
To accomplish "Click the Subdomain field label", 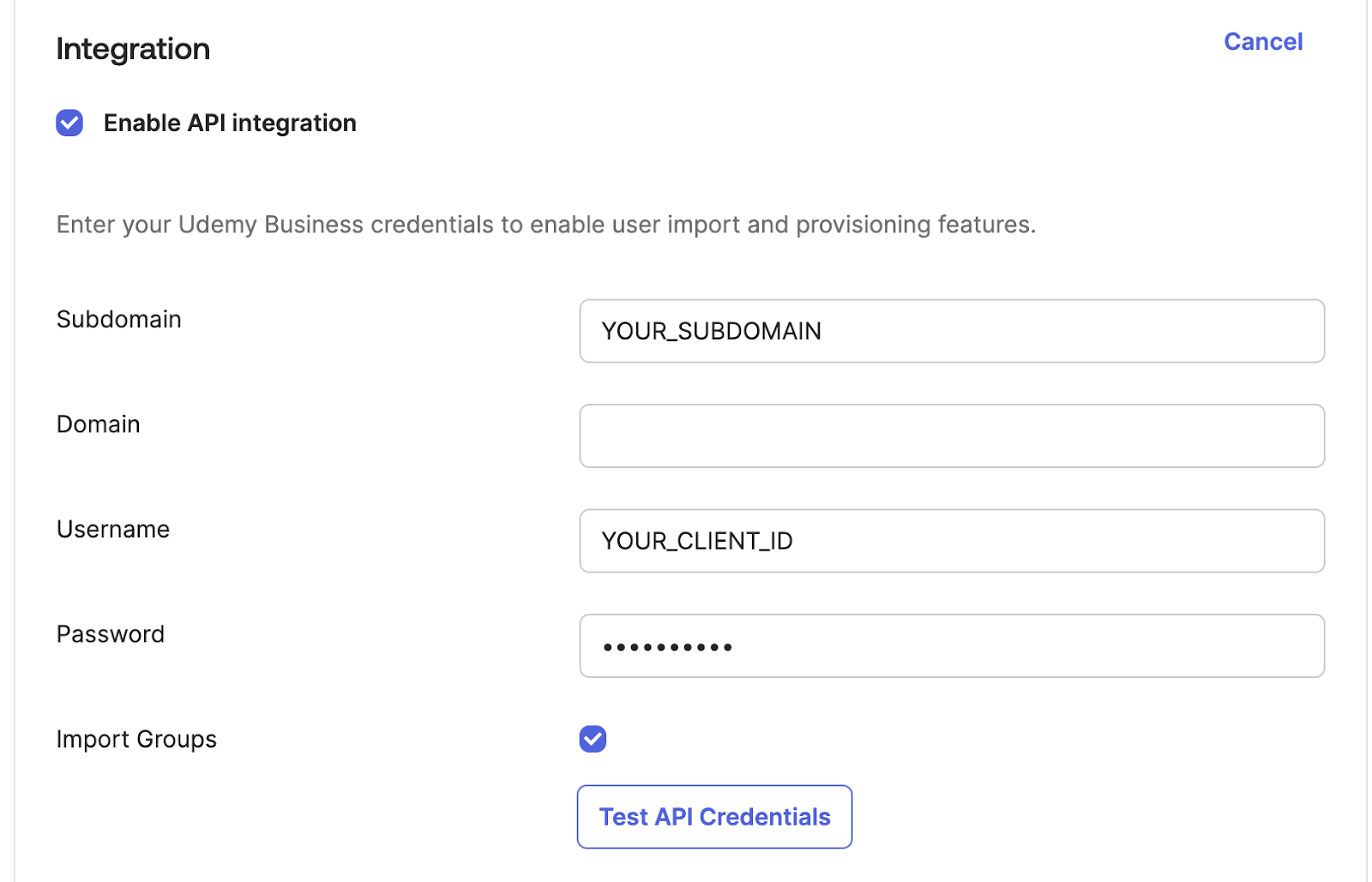I will click(x=118, y=319).
